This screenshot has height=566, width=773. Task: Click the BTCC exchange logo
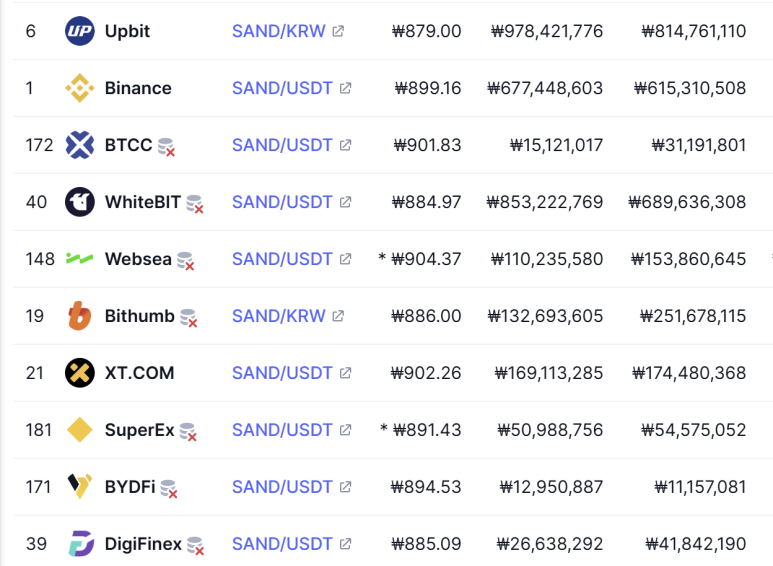79,145
